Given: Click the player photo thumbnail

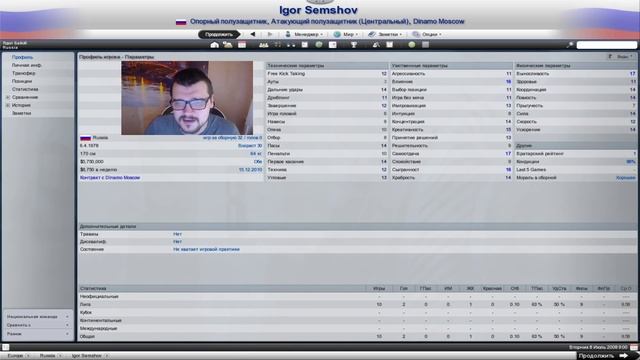Looking at the screenshot, I should click(187, 98).
